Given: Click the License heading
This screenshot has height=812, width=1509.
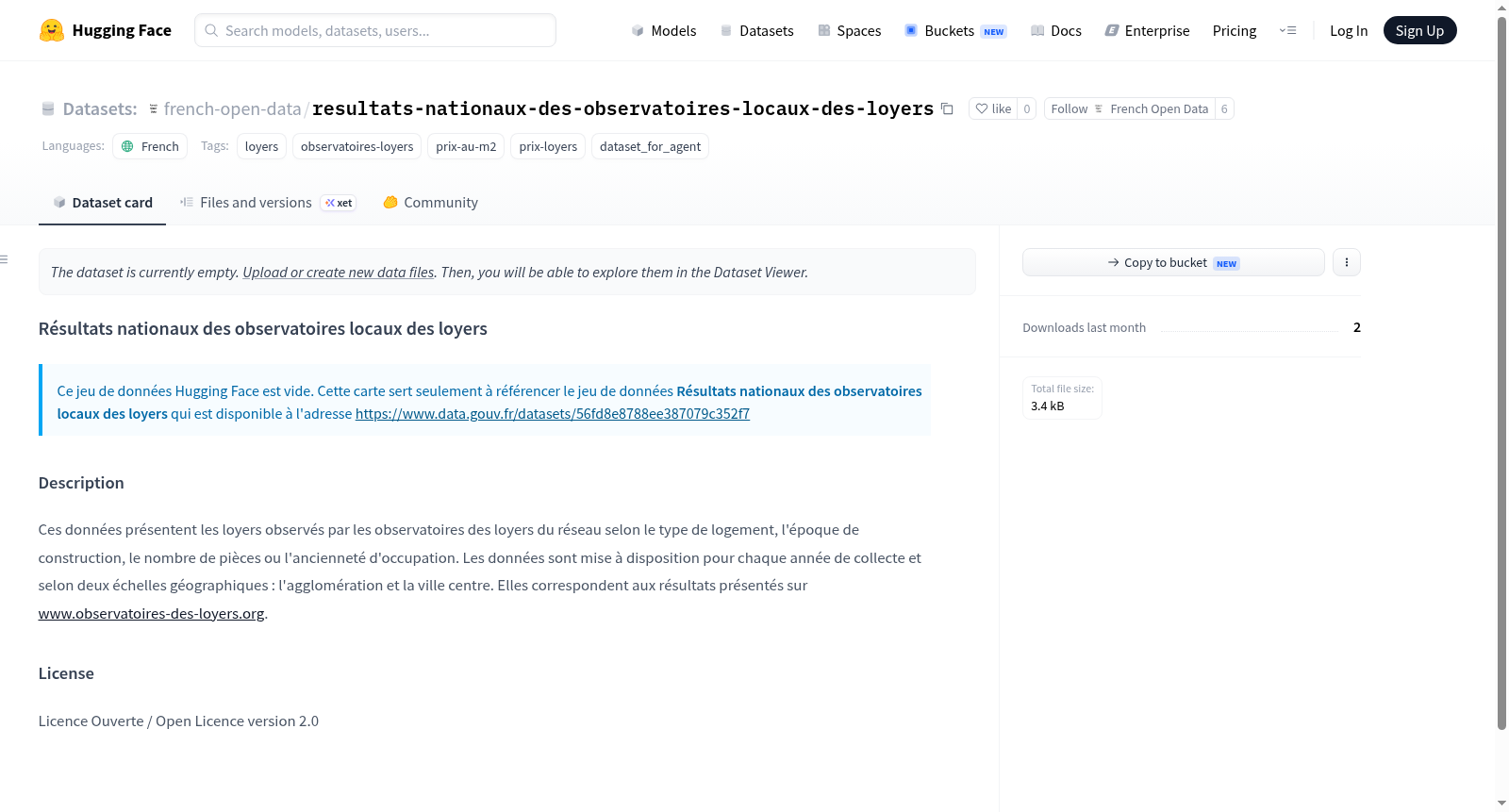Looking at the screenshot, I should click(x=66, y=673).
